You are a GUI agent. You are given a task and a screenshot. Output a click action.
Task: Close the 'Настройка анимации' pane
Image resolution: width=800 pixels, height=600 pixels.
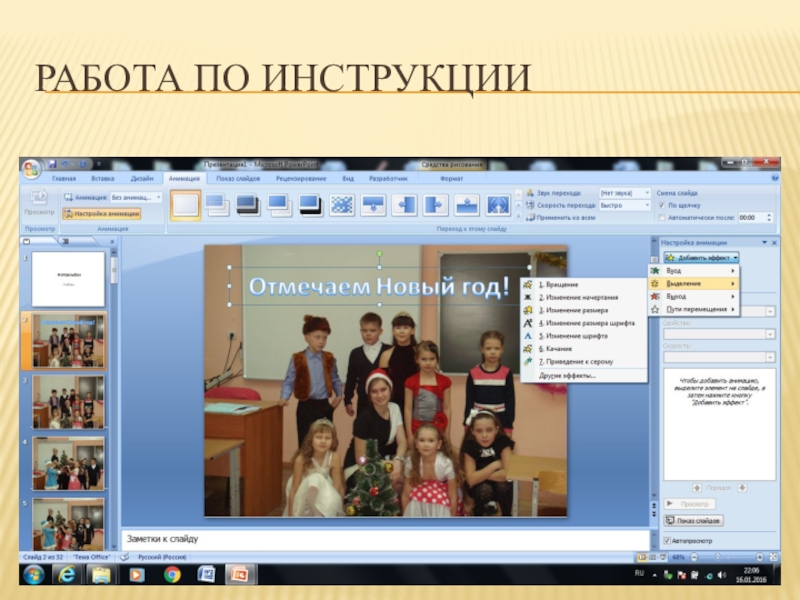pos(773,242)
